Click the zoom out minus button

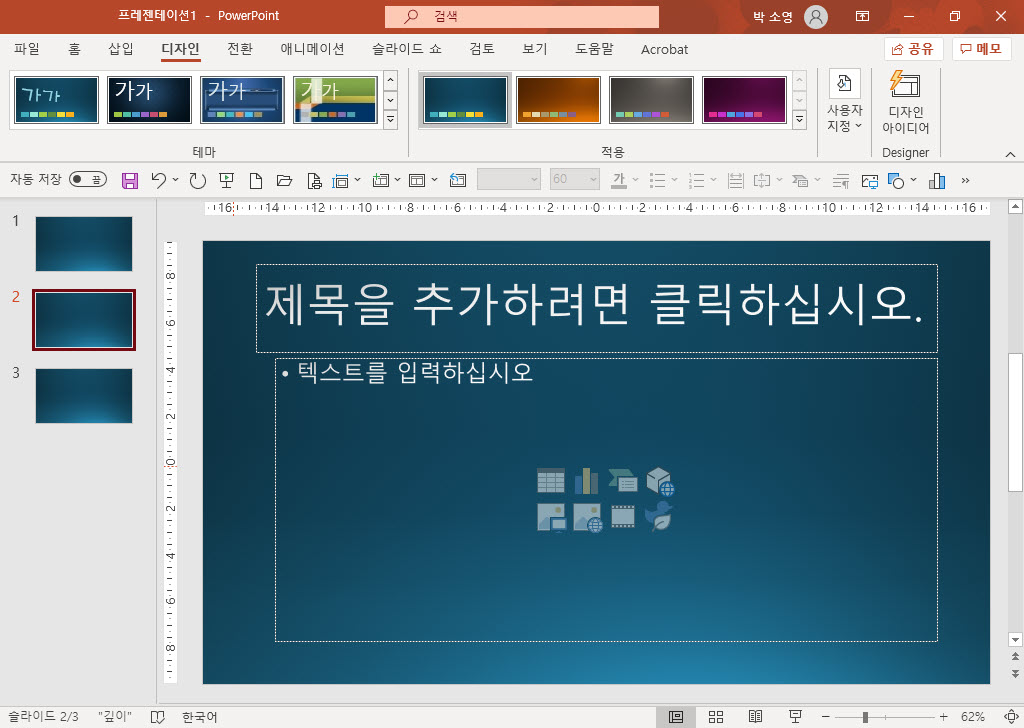point(825,717)
